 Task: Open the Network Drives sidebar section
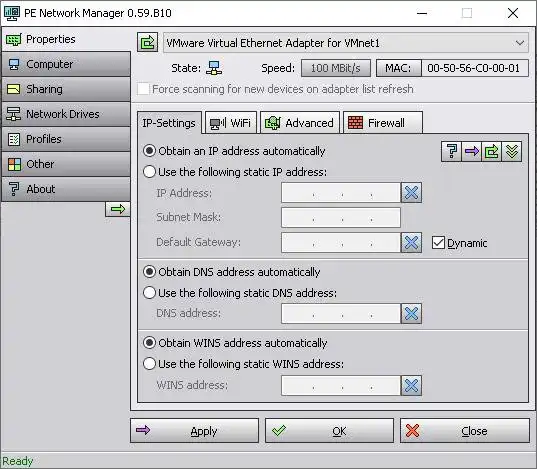[x=66, y=114]
